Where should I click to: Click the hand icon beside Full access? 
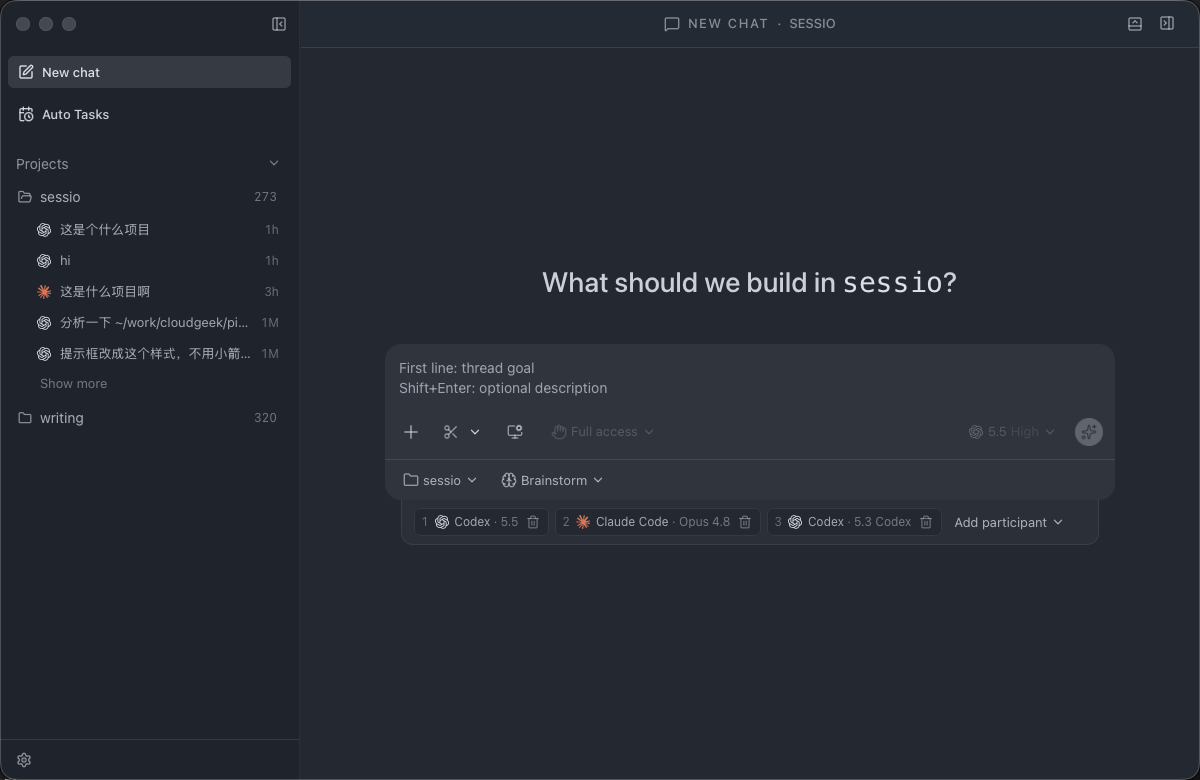[559, 432]
